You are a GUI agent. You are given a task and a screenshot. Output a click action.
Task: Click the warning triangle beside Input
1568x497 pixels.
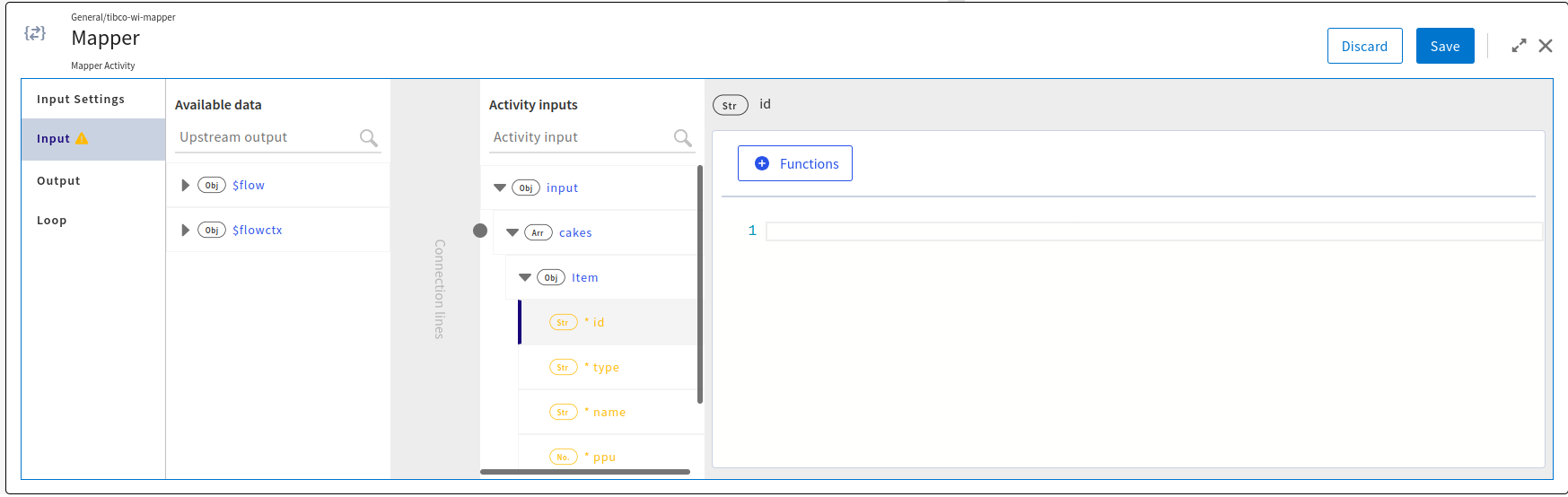[82, 138]
